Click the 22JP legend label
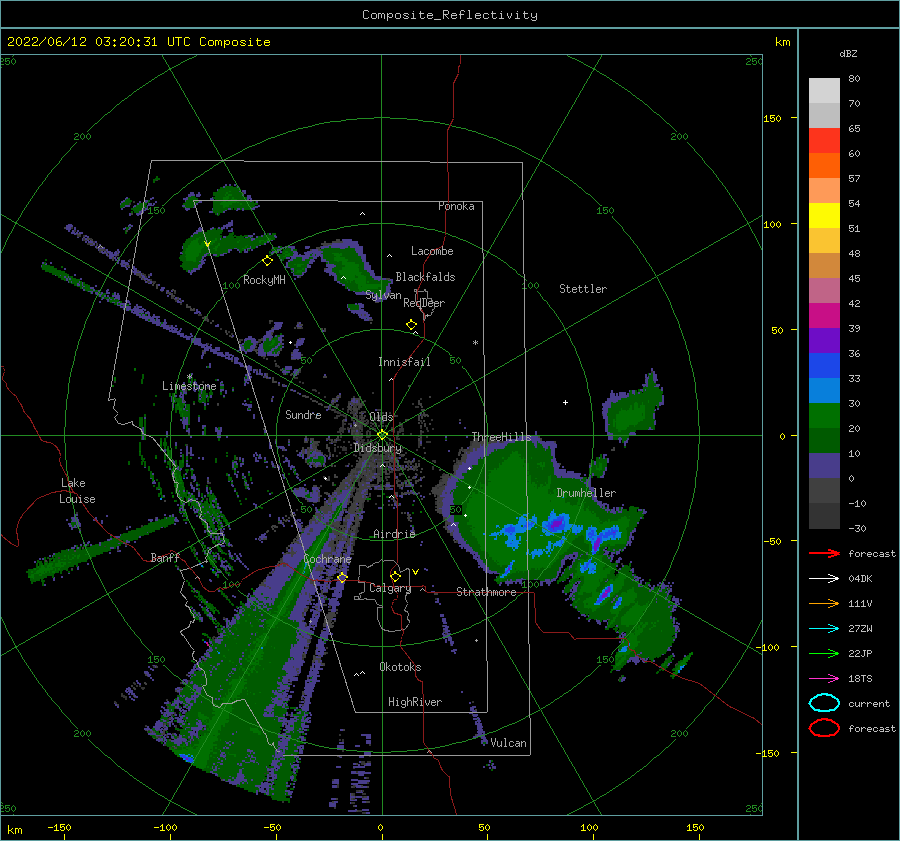Screen dimensions: 900x841 [860, 653]
